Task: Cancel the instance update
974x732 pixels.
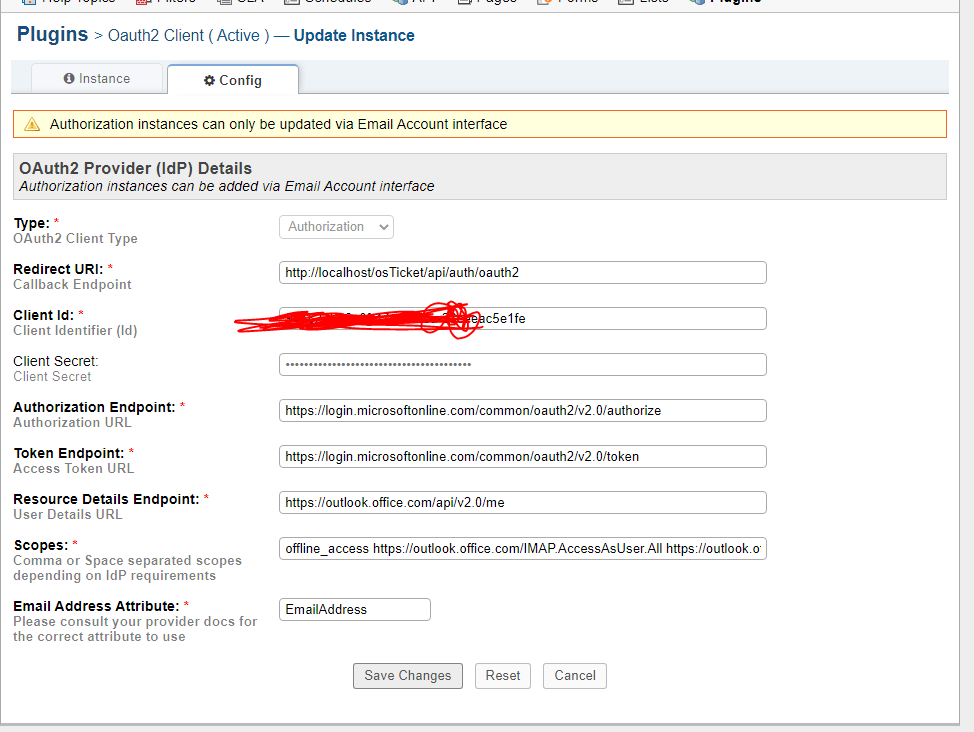Action: 575,676
